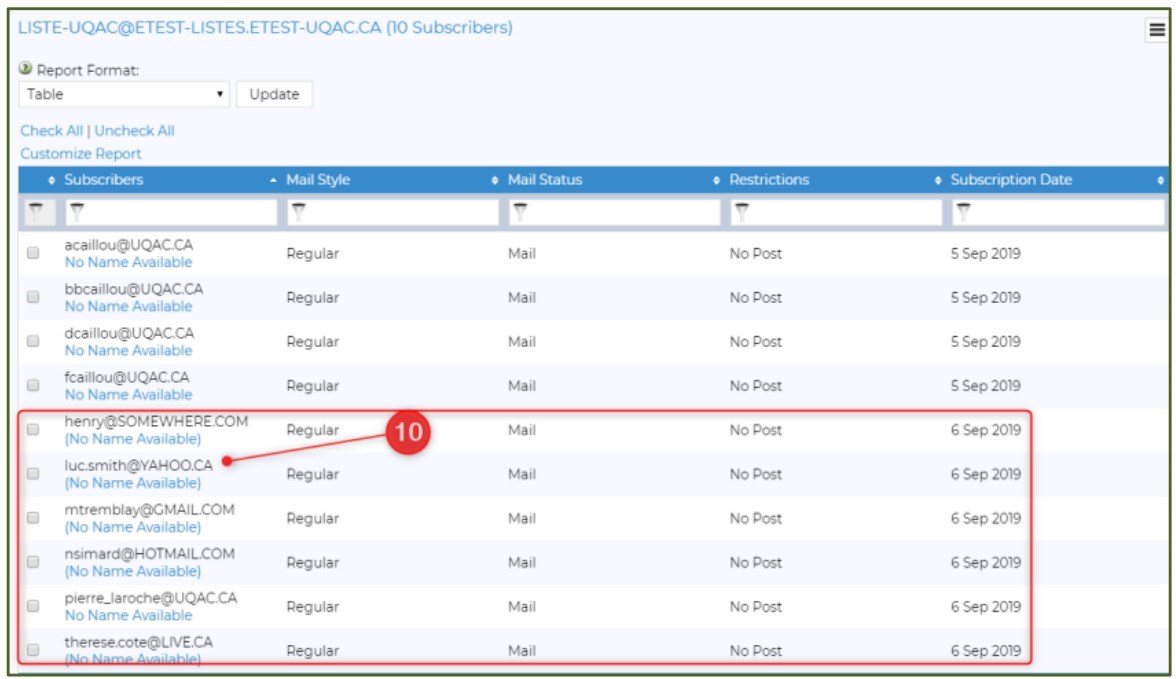Sort by the Subscription Date column header
The image size is (1176, 679).
(x=1010, y=180)
